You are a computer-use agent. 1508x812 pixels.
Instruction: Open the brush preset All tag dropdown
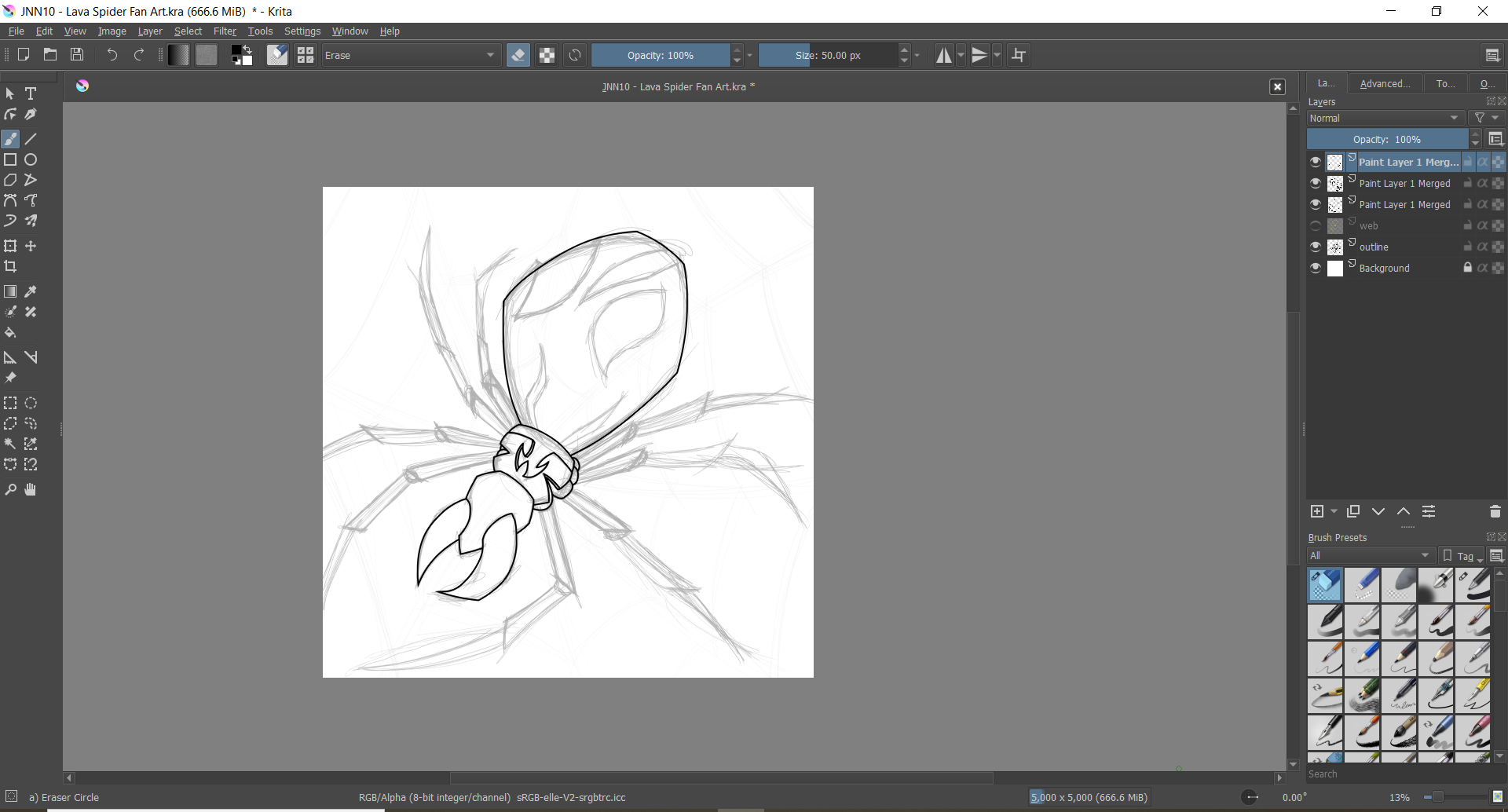click(1371, 555)
